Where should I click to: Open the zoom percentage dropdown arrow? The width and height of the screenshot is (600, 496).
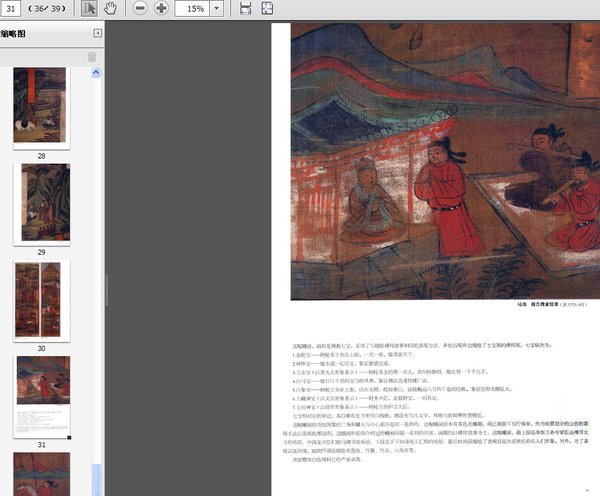point(217,8)
